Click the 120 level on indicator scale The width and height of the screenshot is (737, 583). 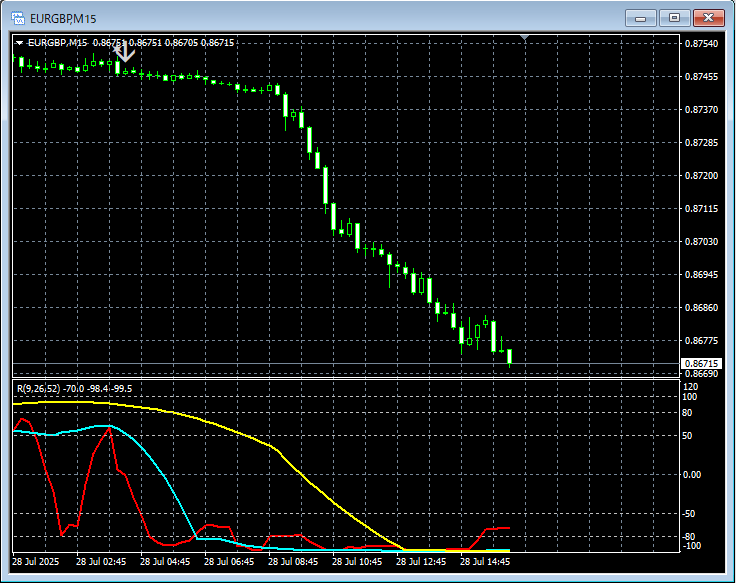point(690,386)
